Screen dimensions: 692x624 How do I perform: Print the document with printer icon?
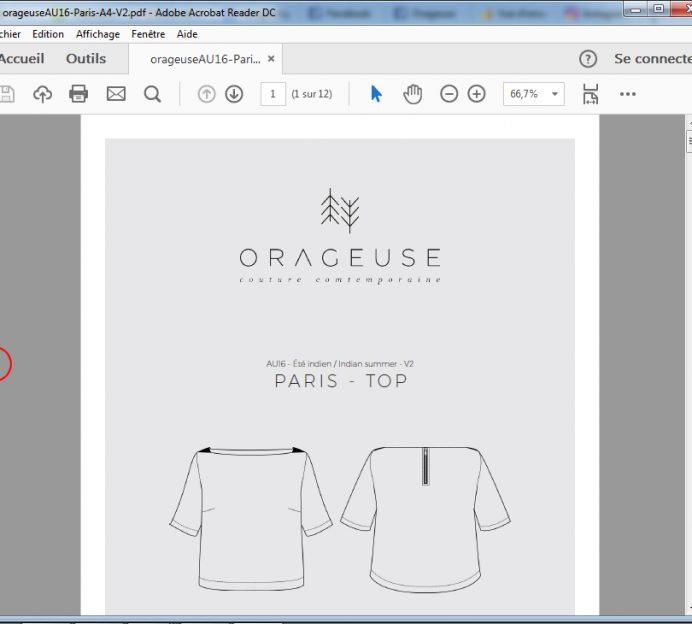pyautogui.click(x=79, y=94)
